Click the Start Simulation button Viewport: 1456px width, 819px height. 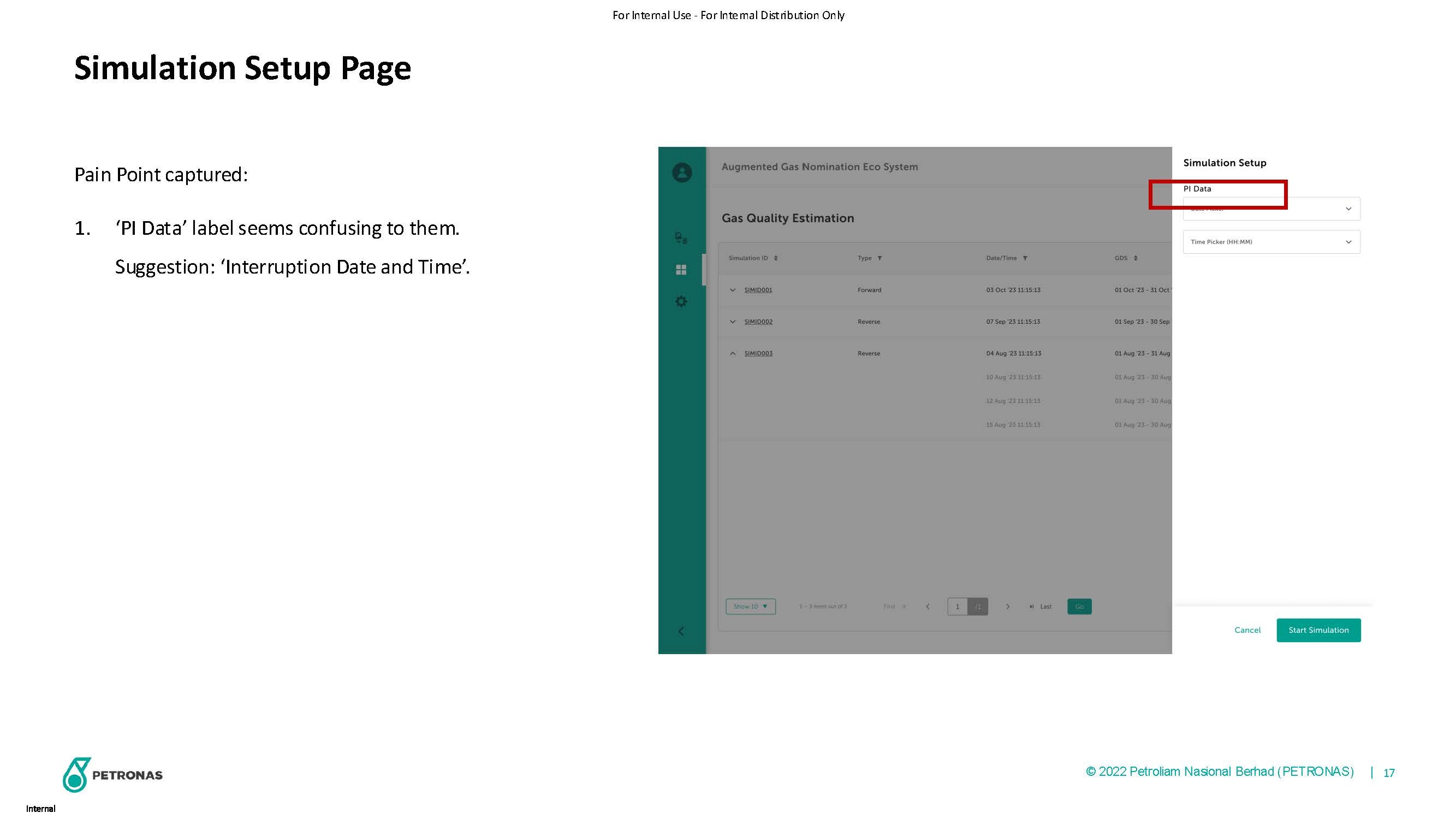(1318, 630)
